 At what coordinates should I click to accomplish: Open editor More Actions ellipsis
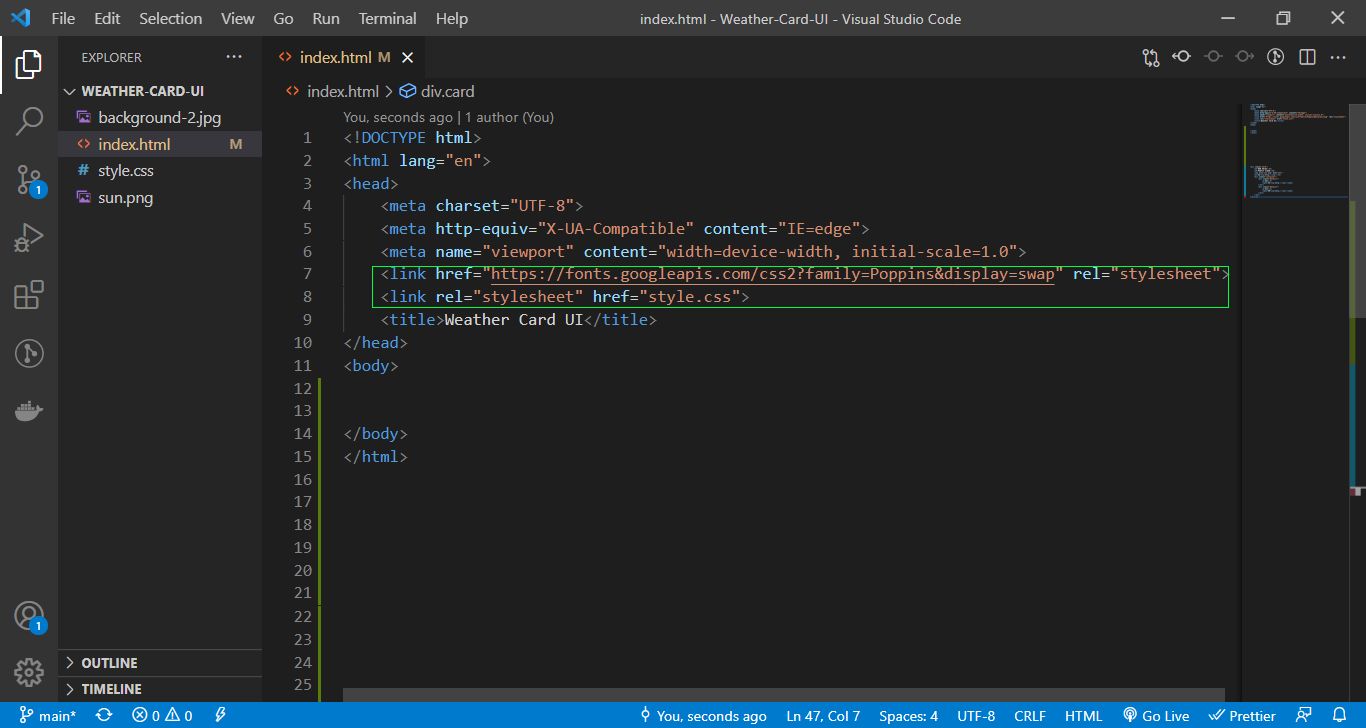(x=1338, y=58)
